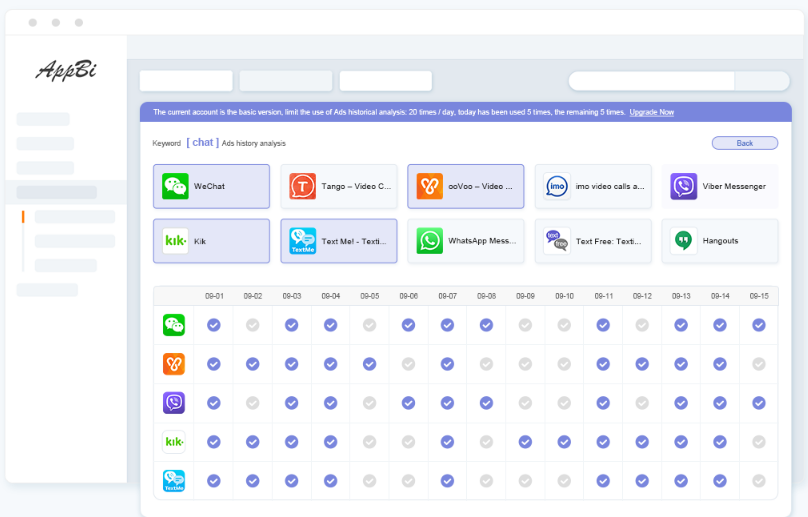The height and width of the screenshot is (517, 808).
Task: Toggle Kik check for 09-09
Action: coord(525,442)
